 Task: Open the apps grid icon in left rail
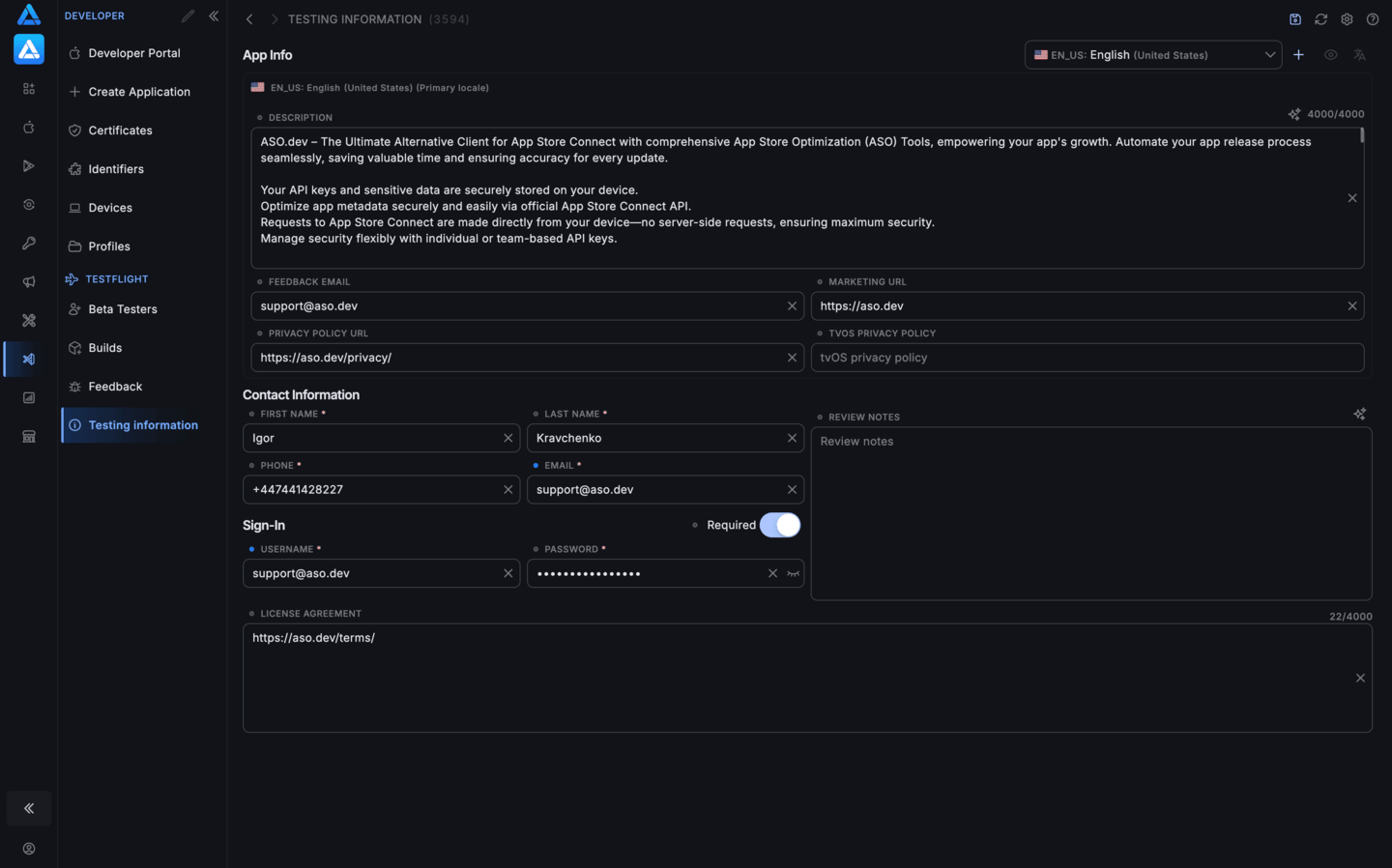[29, 89]
